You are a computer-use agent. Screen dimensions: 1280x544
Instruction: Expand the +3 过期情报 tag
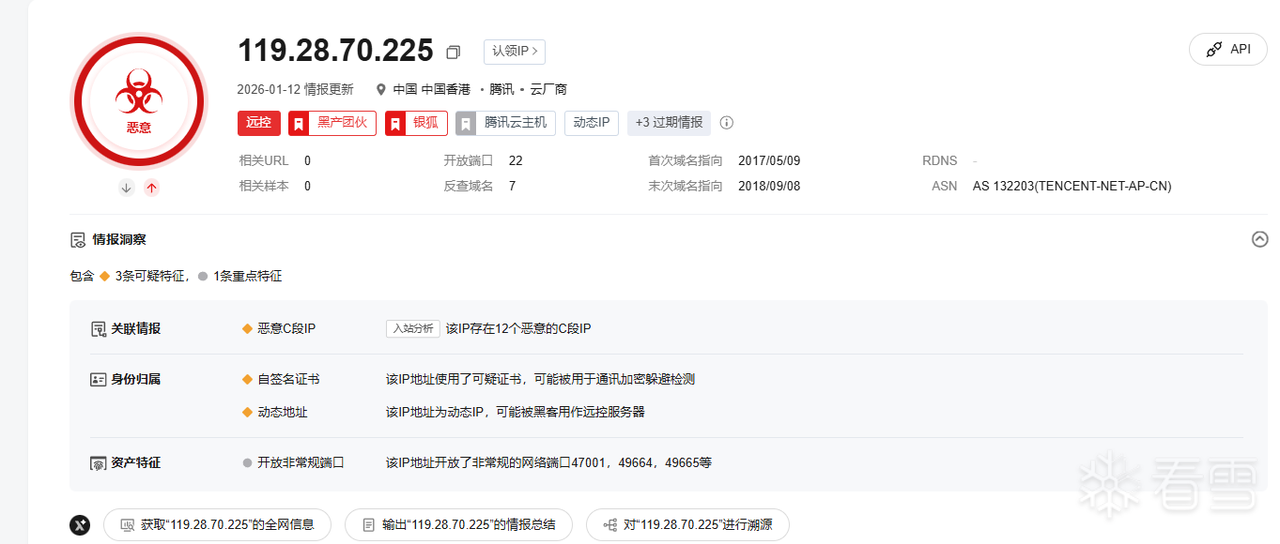coord(668,123)
